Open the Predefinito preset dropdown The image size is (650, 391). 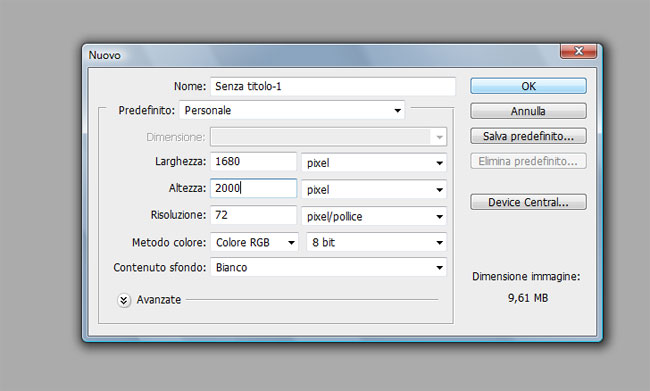(292, 110)
